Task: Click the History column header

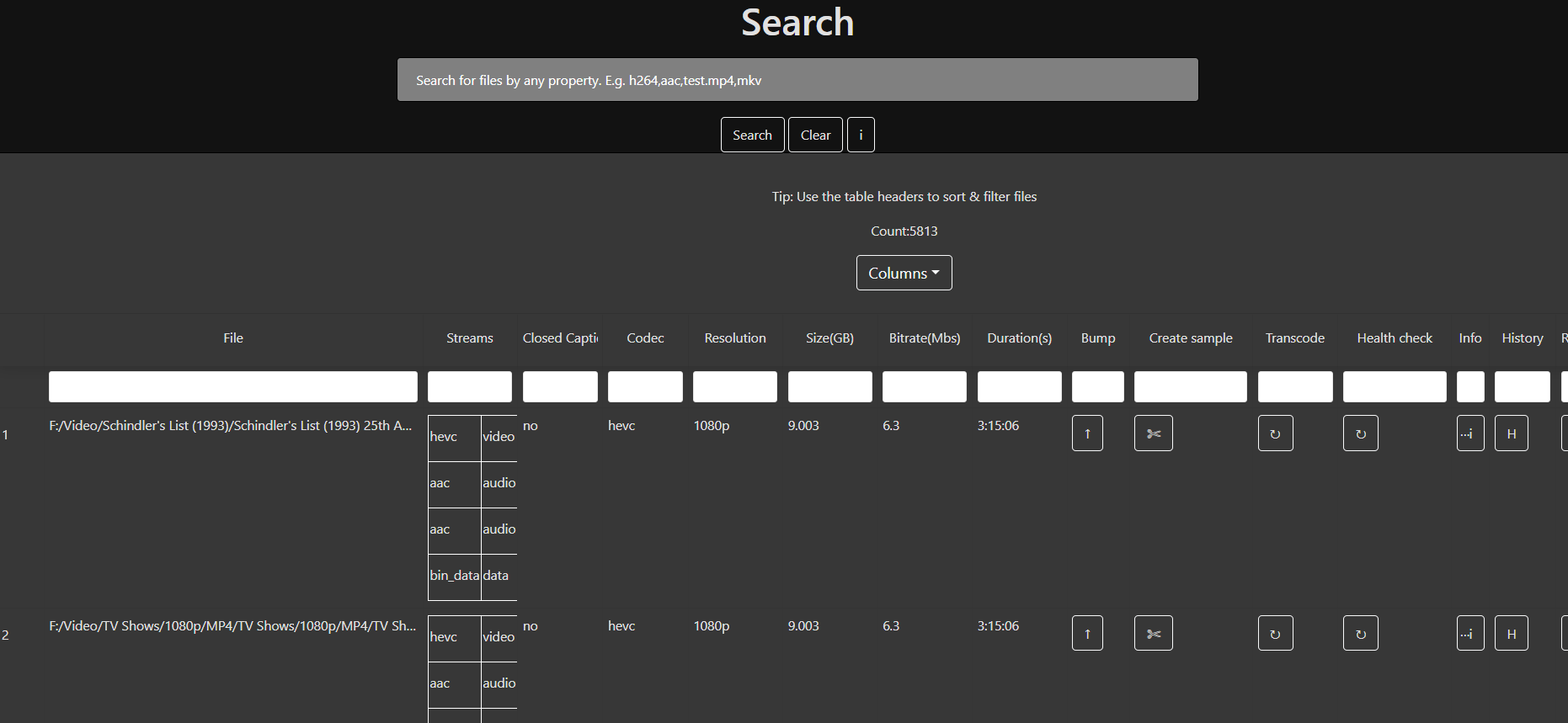Action: (1523, 338)
